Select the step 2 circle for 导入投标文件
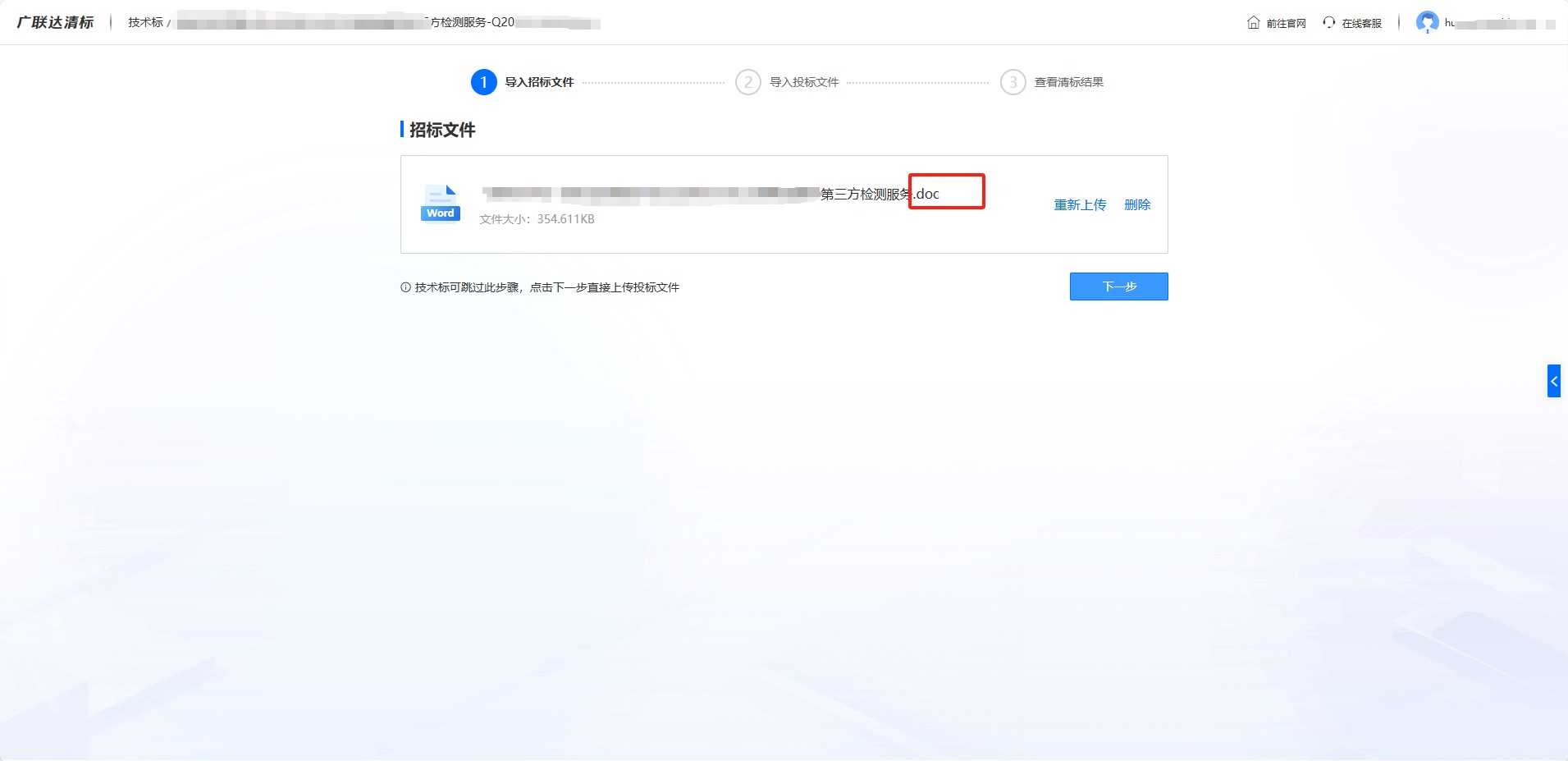Image resolution: width=1568 pixels, height=761 pixels. point(747,82)
